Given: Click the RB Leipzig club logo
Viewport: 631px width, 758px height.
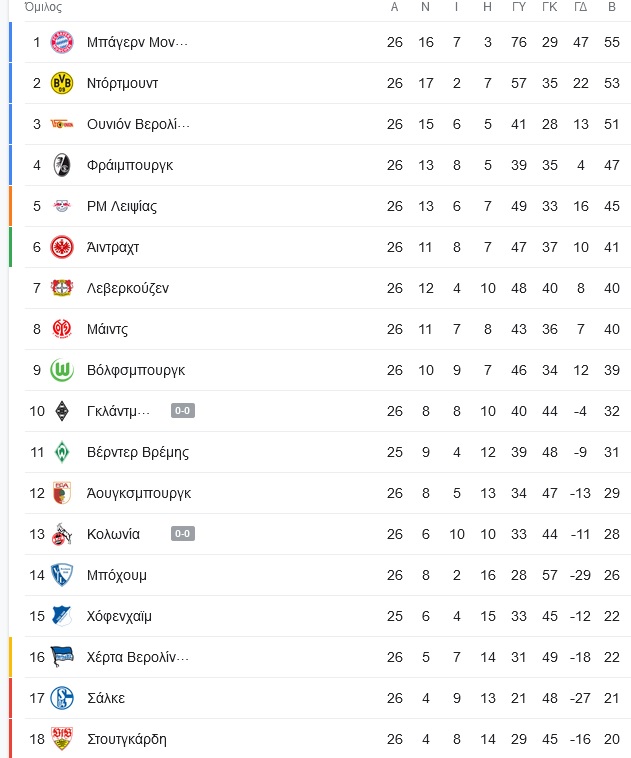Looking at the screenshot, I should pyautogui.click(x=62, y=206).
